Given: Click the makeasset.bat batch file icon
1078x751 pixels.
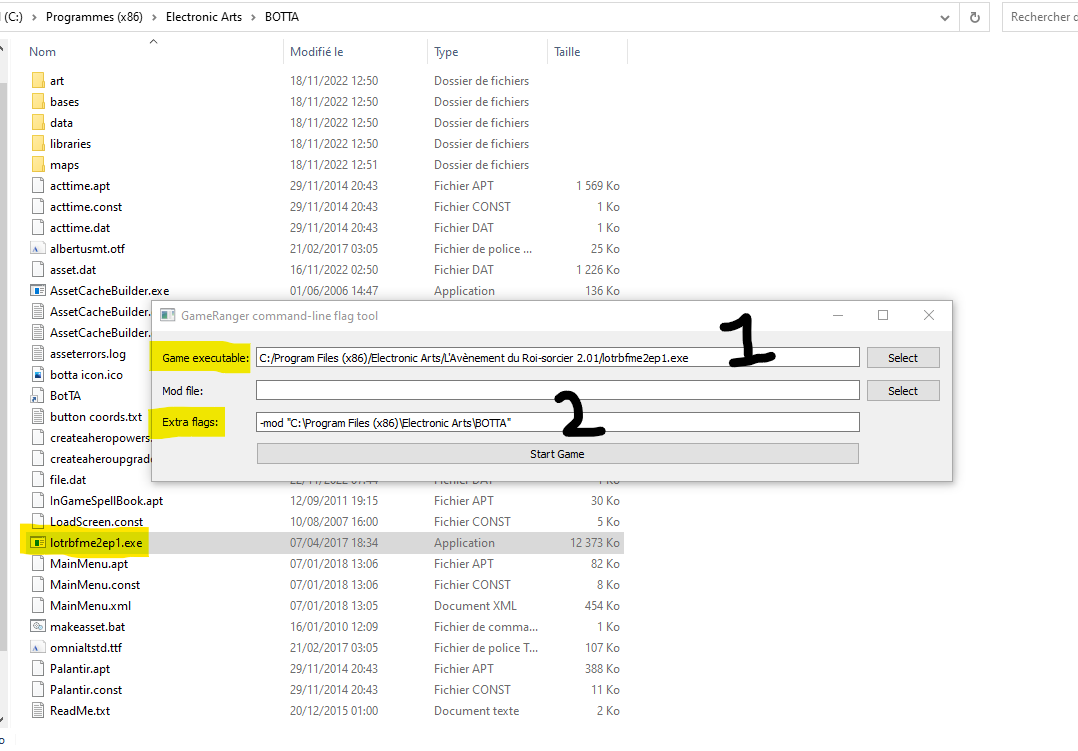Looking at the screenshot, I should (x=38, y=627).
